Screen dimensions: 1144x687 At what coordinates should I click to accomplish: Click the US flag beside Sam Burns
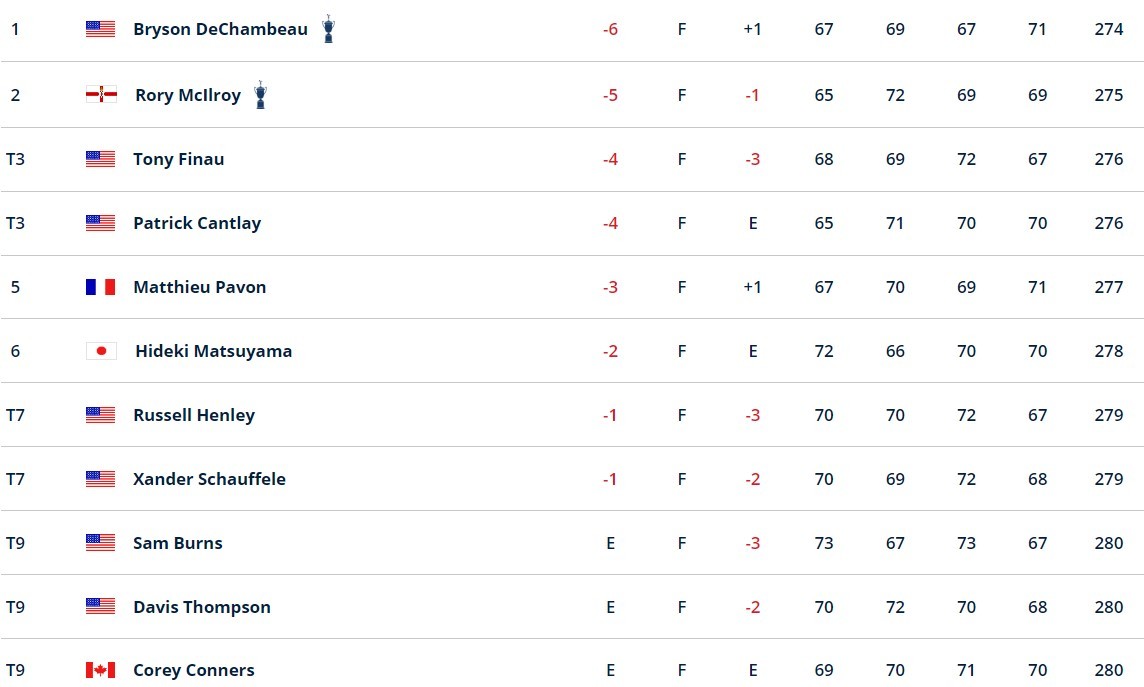tap(100, 543)
